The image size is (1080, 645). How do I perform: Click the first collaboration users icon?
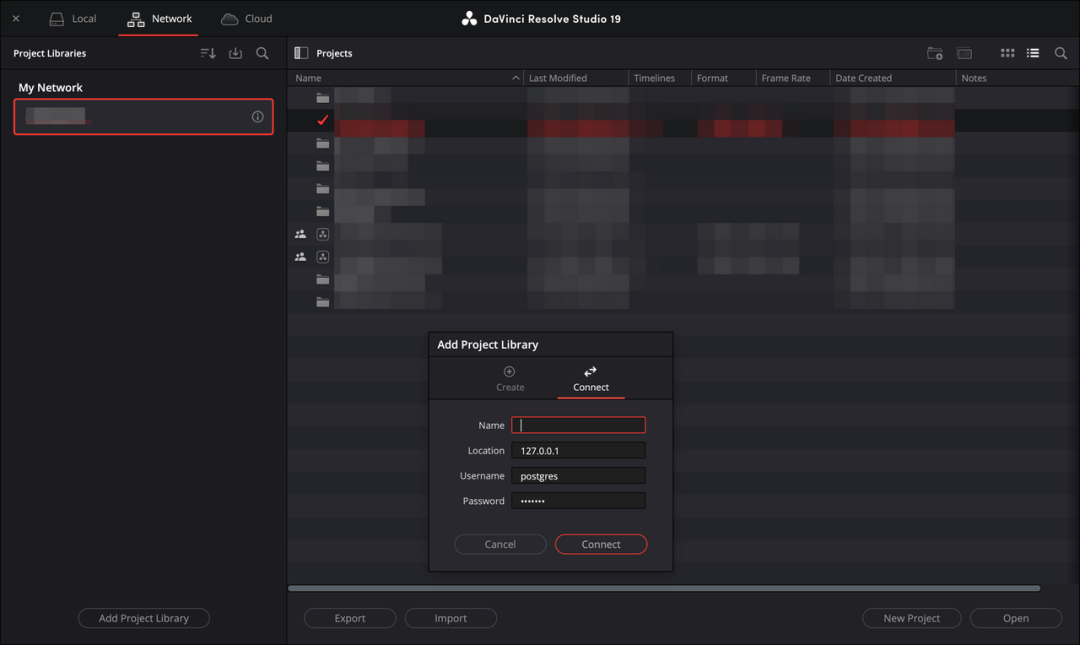[x=300, y=234]
